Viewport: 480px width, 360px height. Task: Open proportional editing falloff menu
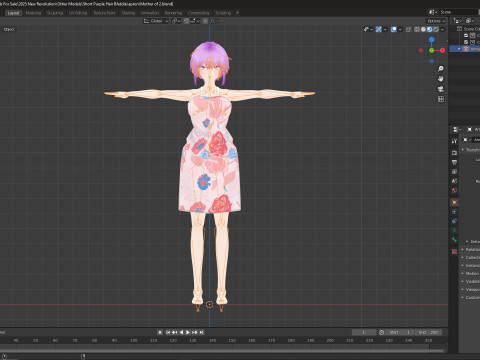click(213, 21)
